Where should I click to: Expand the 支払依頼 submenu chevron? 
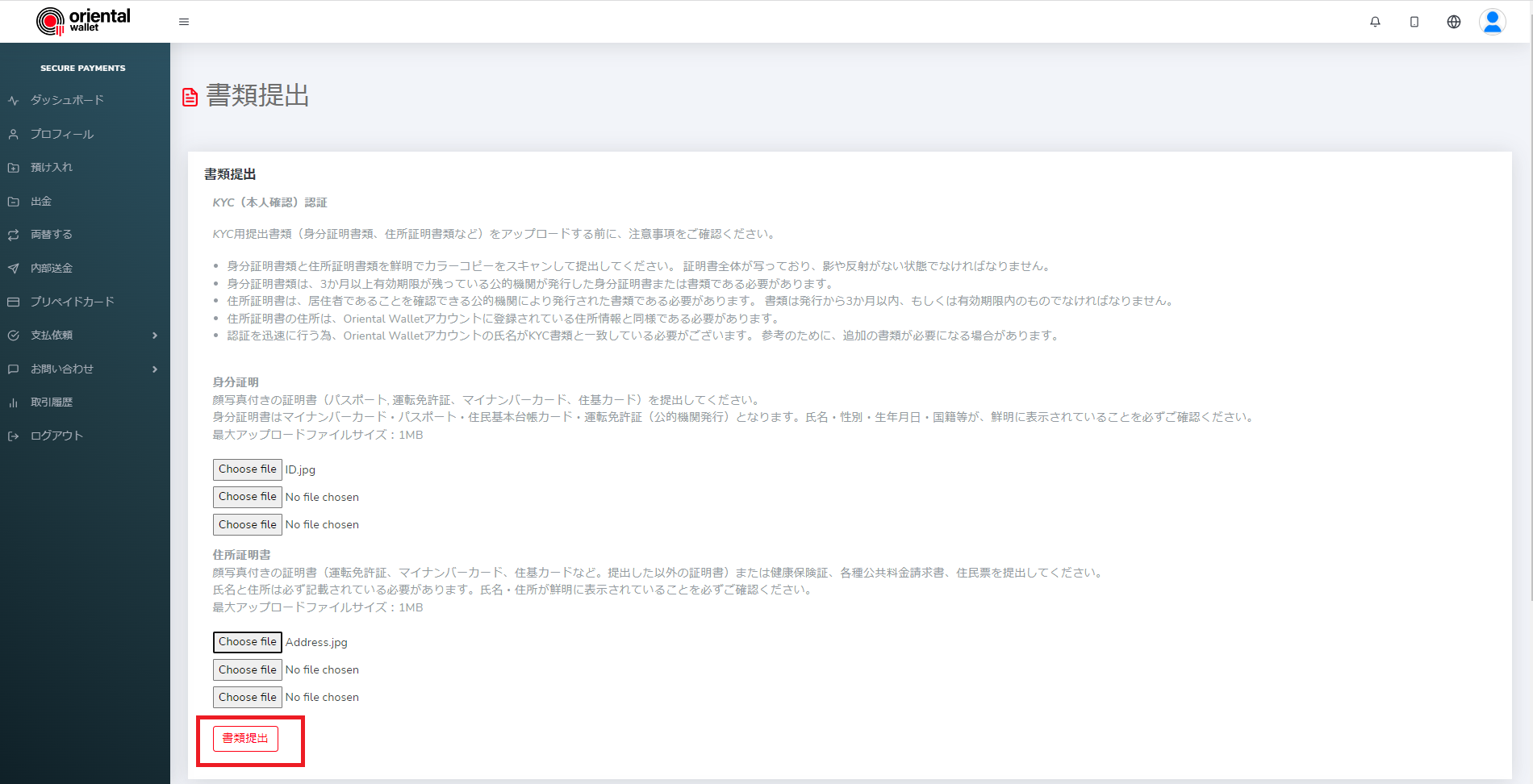tap(155, 336)
